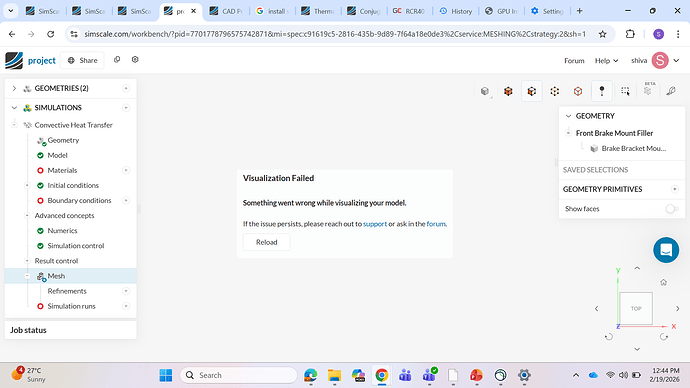Expand the GEOMETRIES (2) section
The height and width of the screenshot is (388, 690).
click(14, 88)
